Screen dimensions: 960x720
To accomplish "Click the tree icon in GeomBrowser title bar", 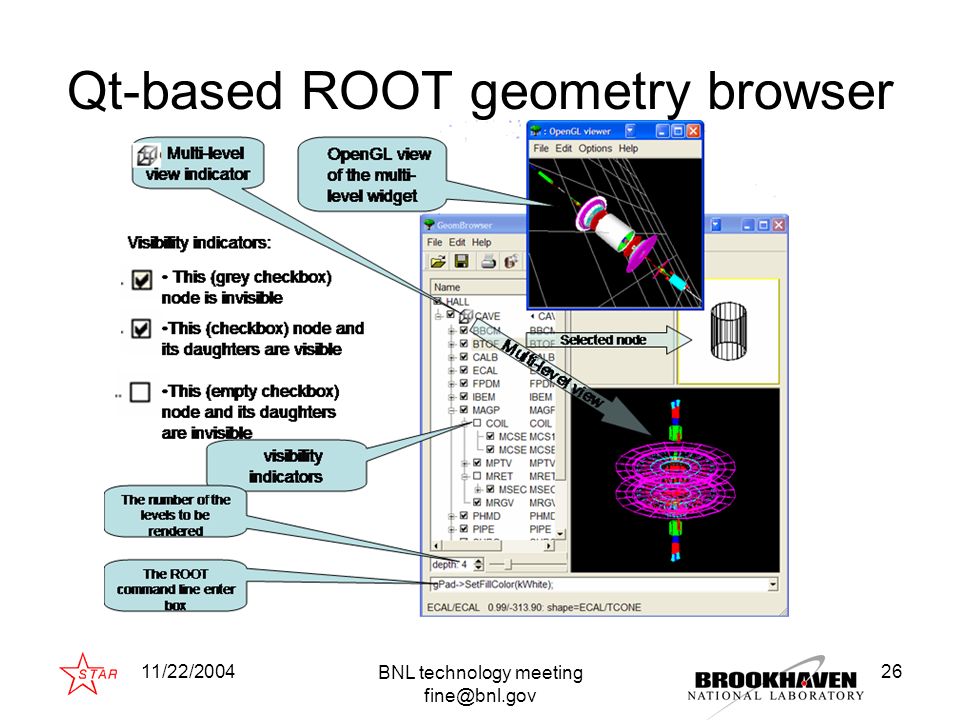I will tap(430, 225).
